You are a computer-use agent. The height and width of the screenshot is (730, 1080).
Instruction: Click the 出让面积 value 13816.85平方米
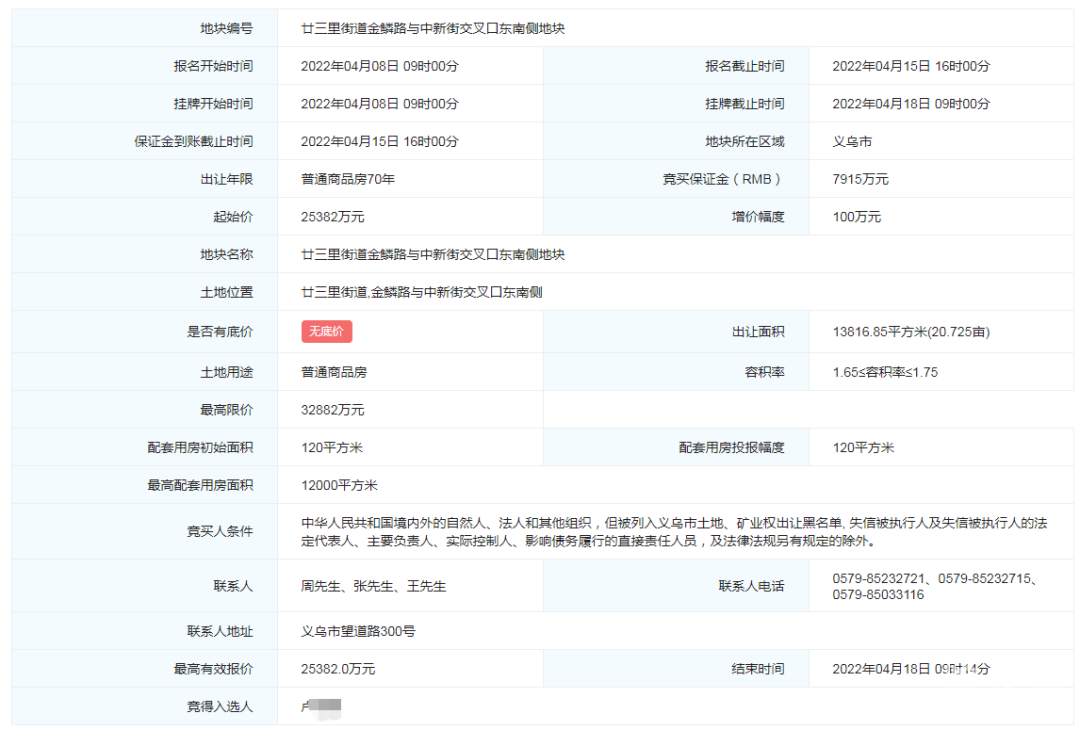tap(911, 332)
